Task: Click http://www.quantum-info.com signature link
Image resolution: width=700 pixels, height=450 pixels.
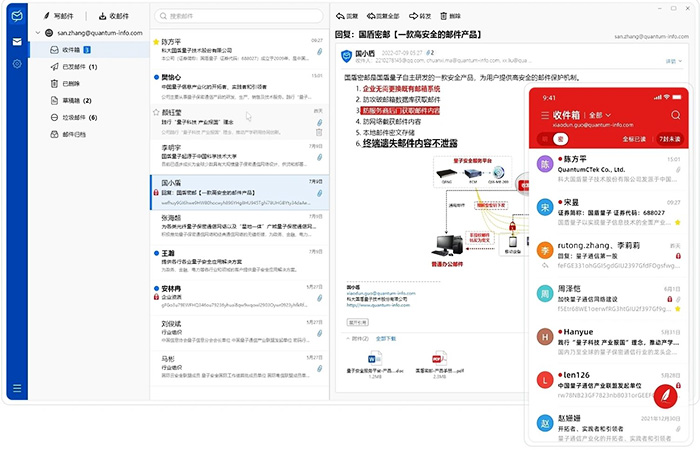Action: 378,305
